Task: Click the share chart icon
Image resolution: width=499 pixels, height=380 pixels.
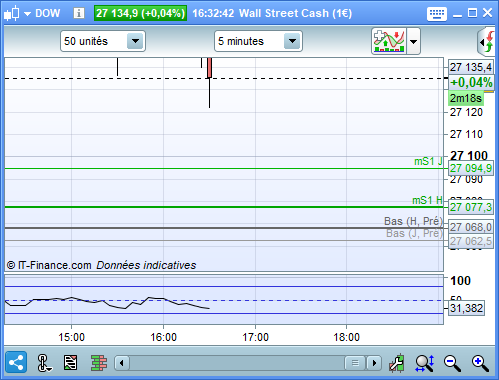Action: [x=16, y=362]
